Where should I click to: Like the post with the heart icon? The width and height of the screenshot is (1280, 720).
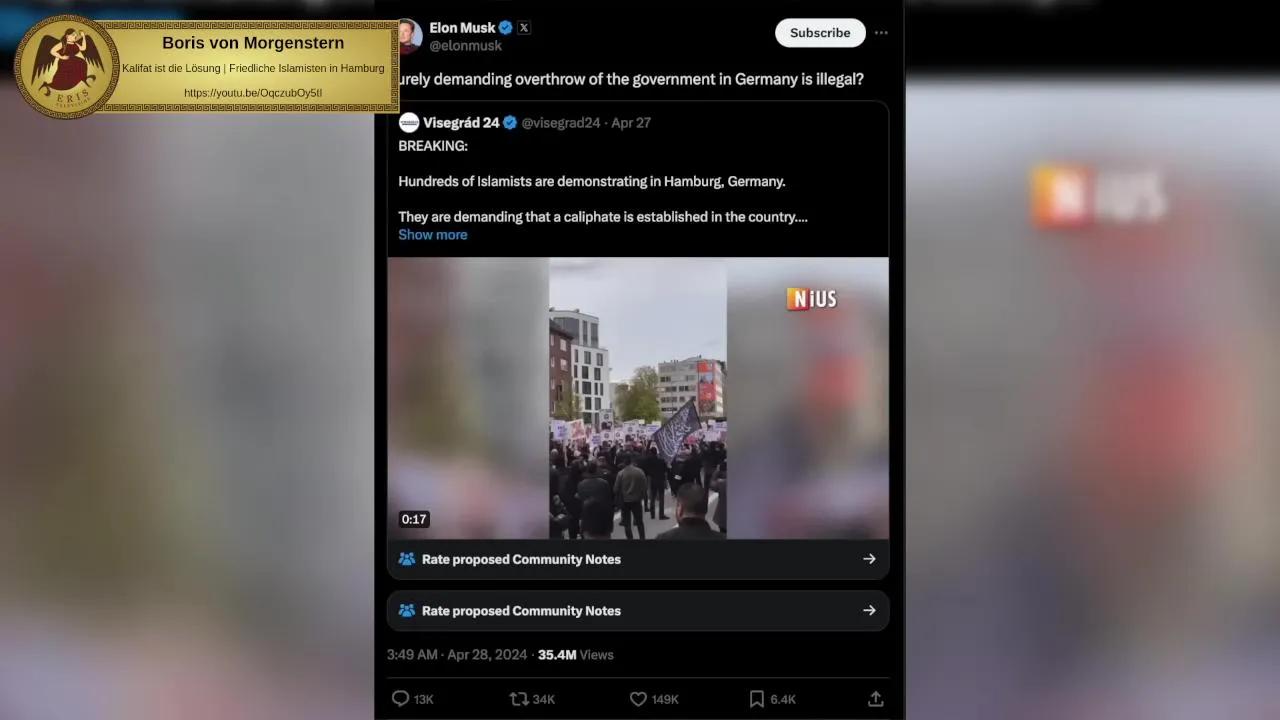pyautogui.click(x=638, y=699)
